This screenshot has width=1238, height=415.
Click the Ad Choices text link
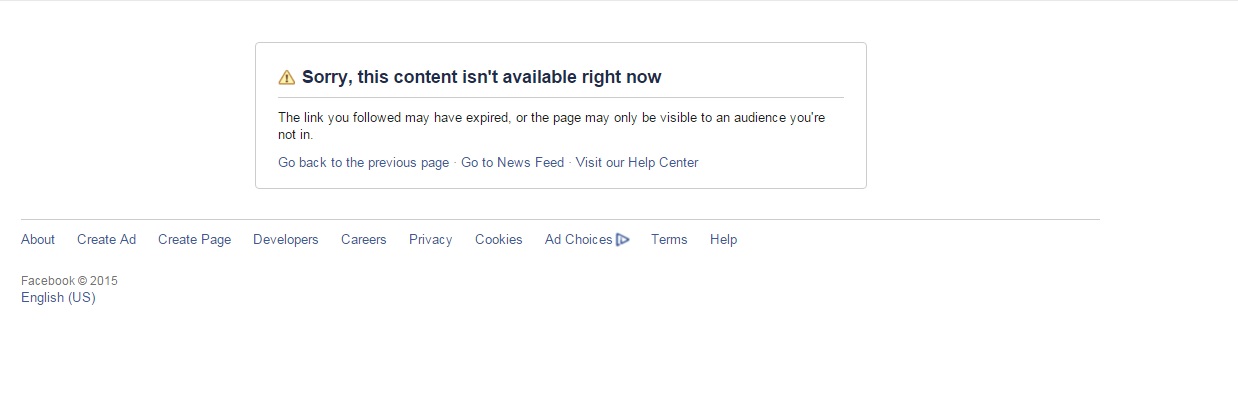tap(578, 240)
